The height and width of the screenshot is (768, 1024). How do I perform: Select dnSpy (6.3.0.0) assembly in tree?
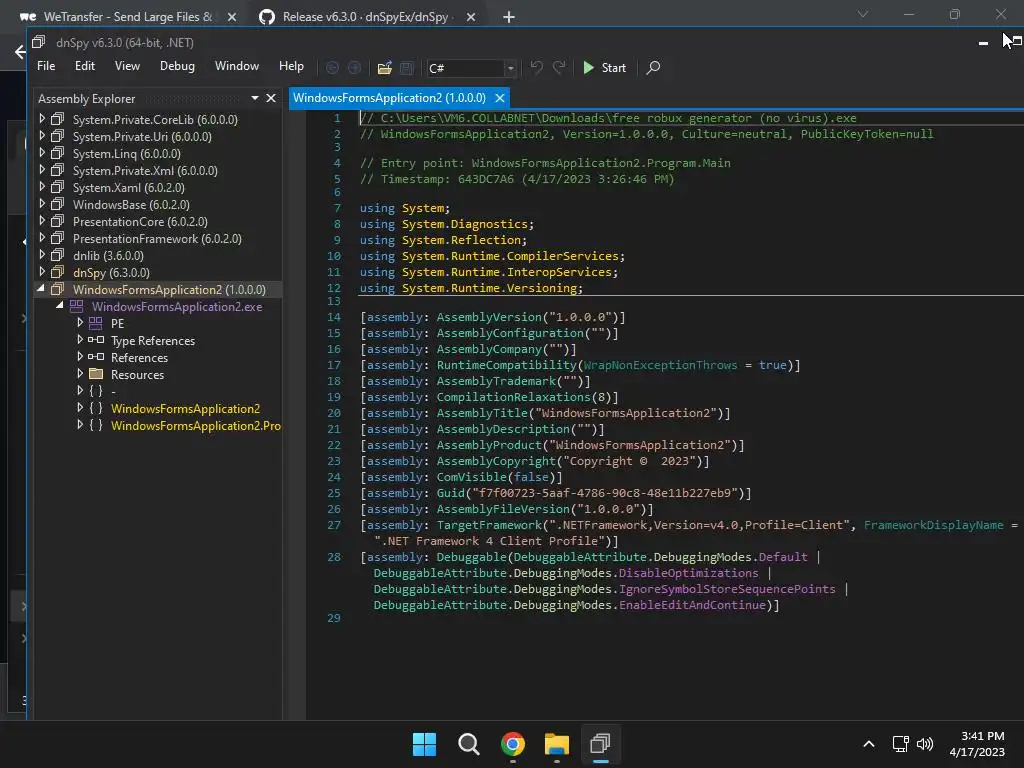(111, 272)
